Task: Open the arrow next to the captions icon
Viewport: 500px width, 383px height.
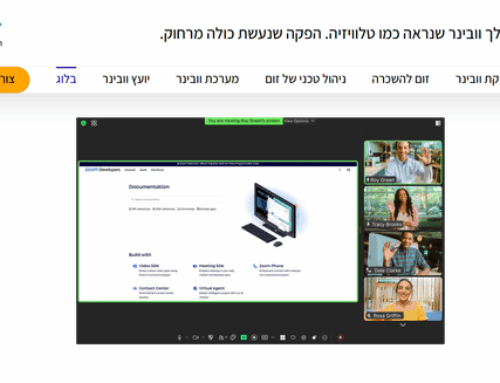Action: click(x=273, y=337)
